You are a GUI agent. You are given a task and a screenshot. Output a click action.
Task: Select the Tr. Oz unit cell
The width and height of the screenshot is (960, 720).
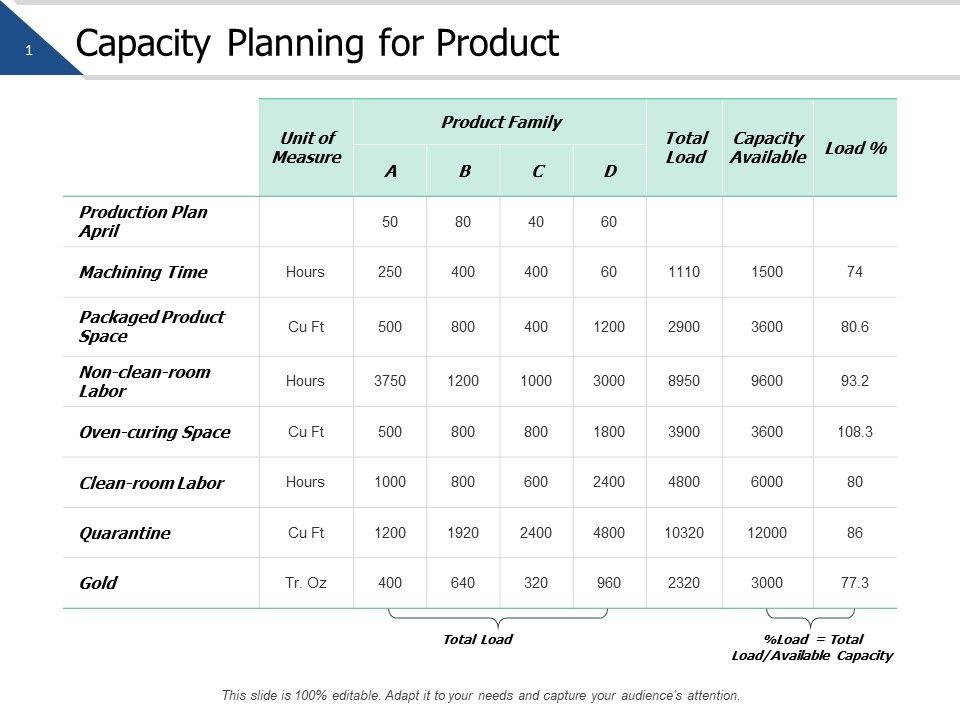coord(306,583)
